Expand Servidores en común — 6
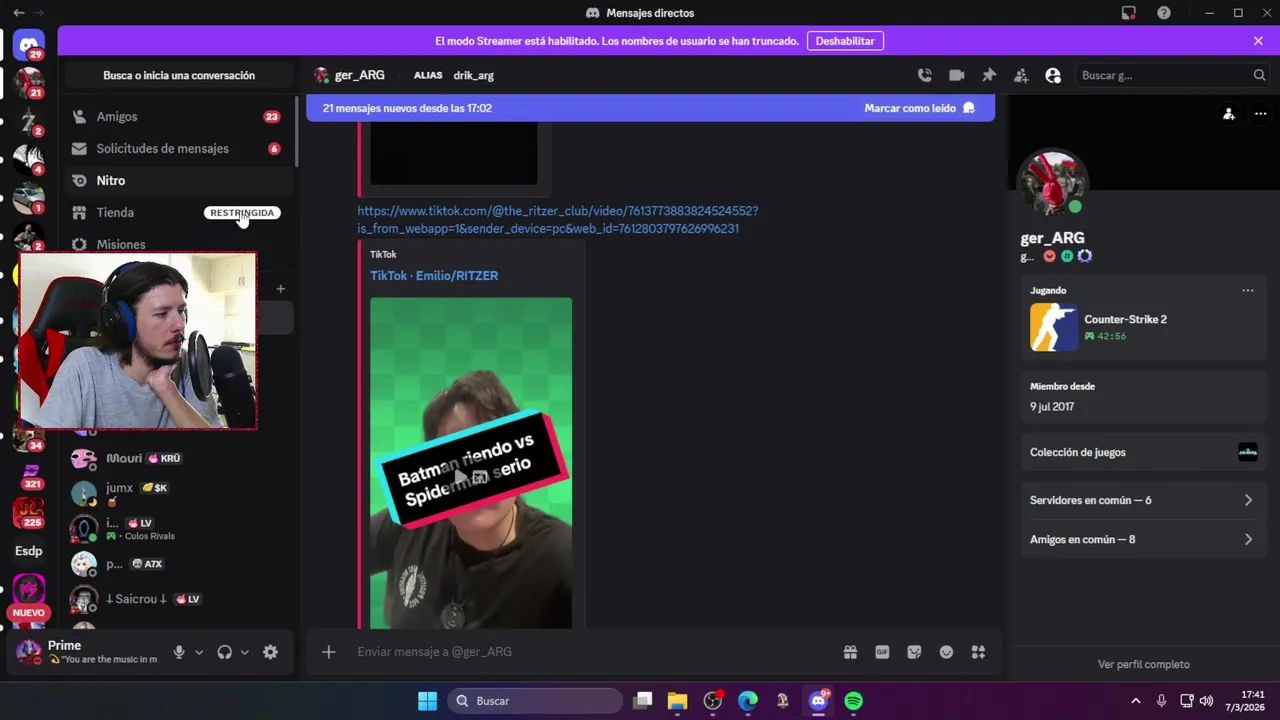This screenshot has height=720, width=1280. (1143, 500)
